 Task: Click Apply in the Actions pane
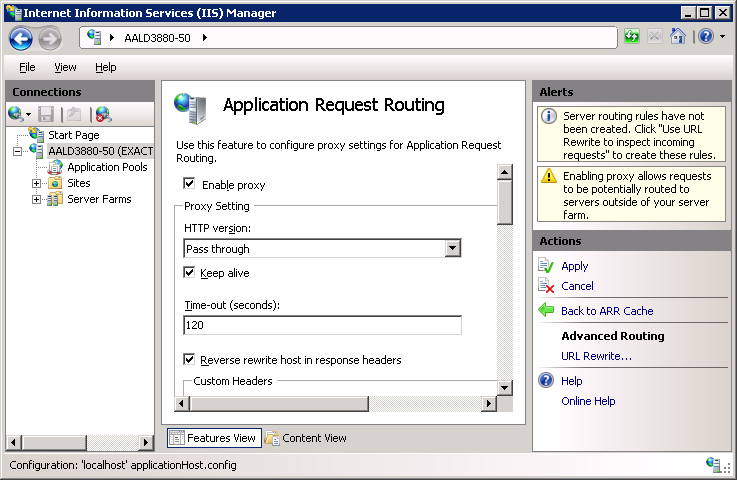pyautogui.click(x=574, y=266)
